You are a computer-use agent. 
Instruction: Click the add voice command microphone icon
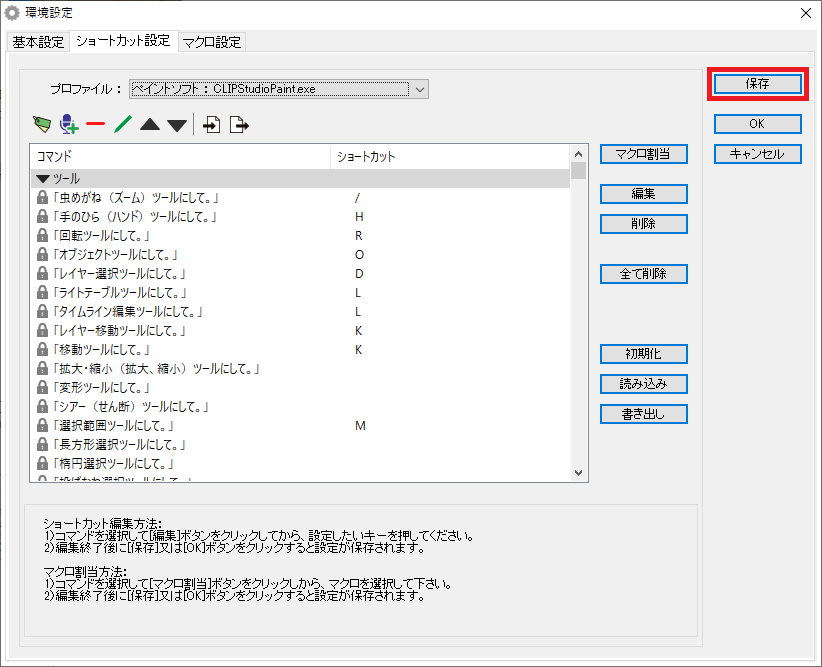click(69, 125)
